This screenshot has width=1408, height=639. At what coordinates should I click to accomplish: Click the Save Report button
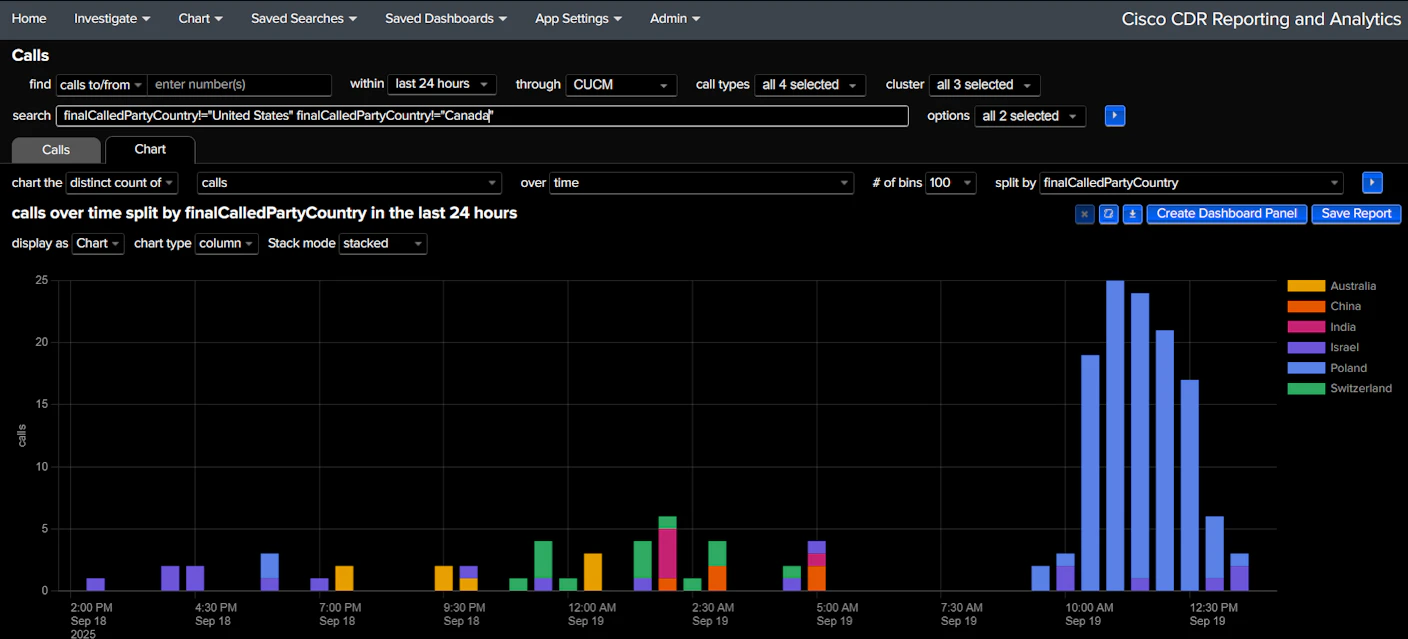1356,214
